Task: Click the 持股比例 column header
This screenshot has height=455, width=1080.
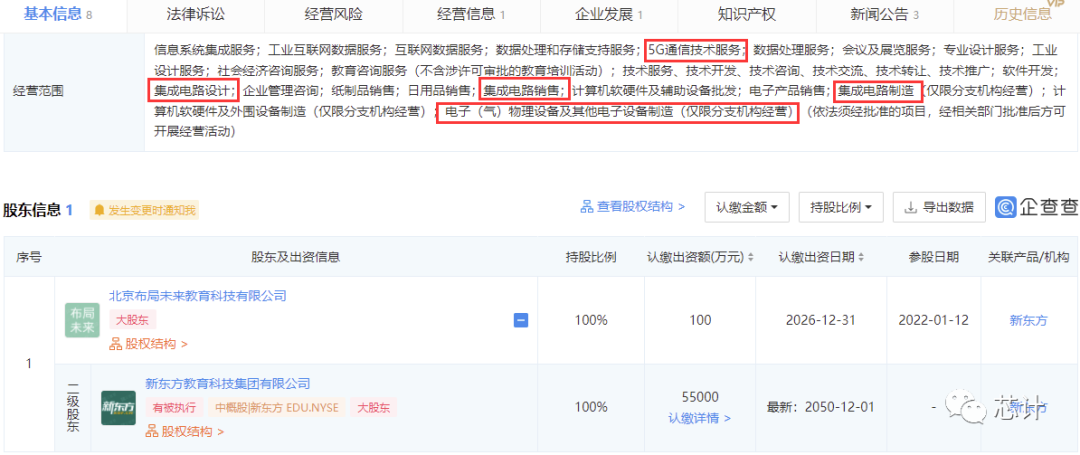Action: [591, 257]
